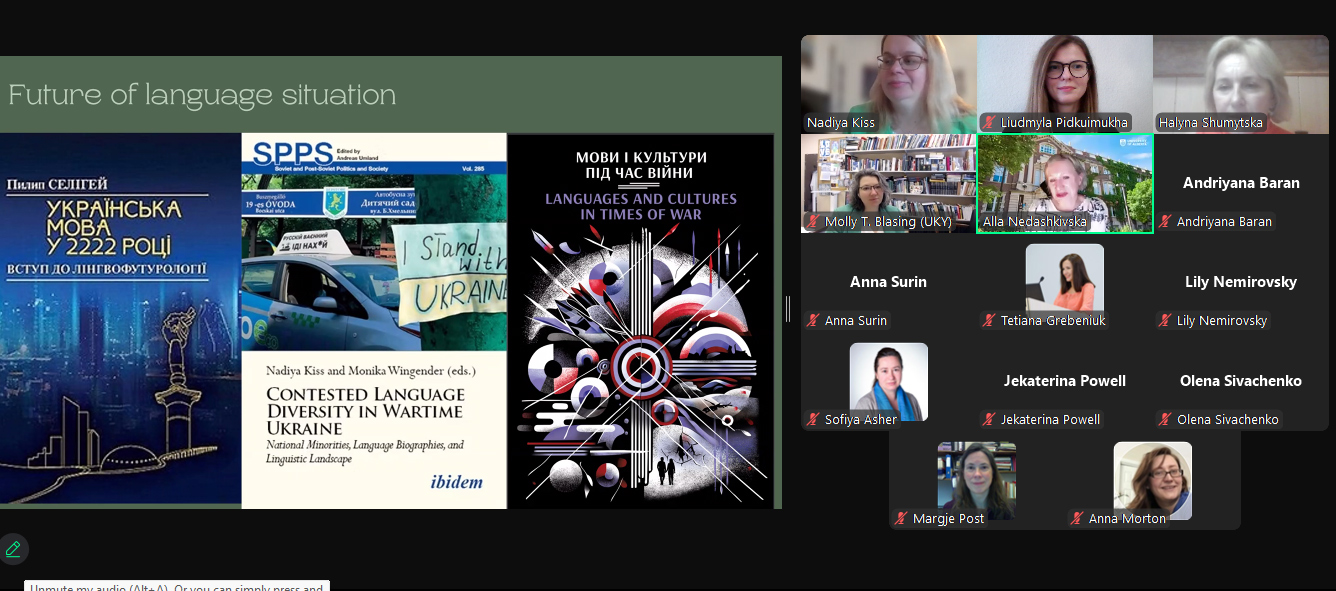Click muted mic icon beside Anna Surin
The height and width of the screenshot is (591, 1336).
click(814, 321)
